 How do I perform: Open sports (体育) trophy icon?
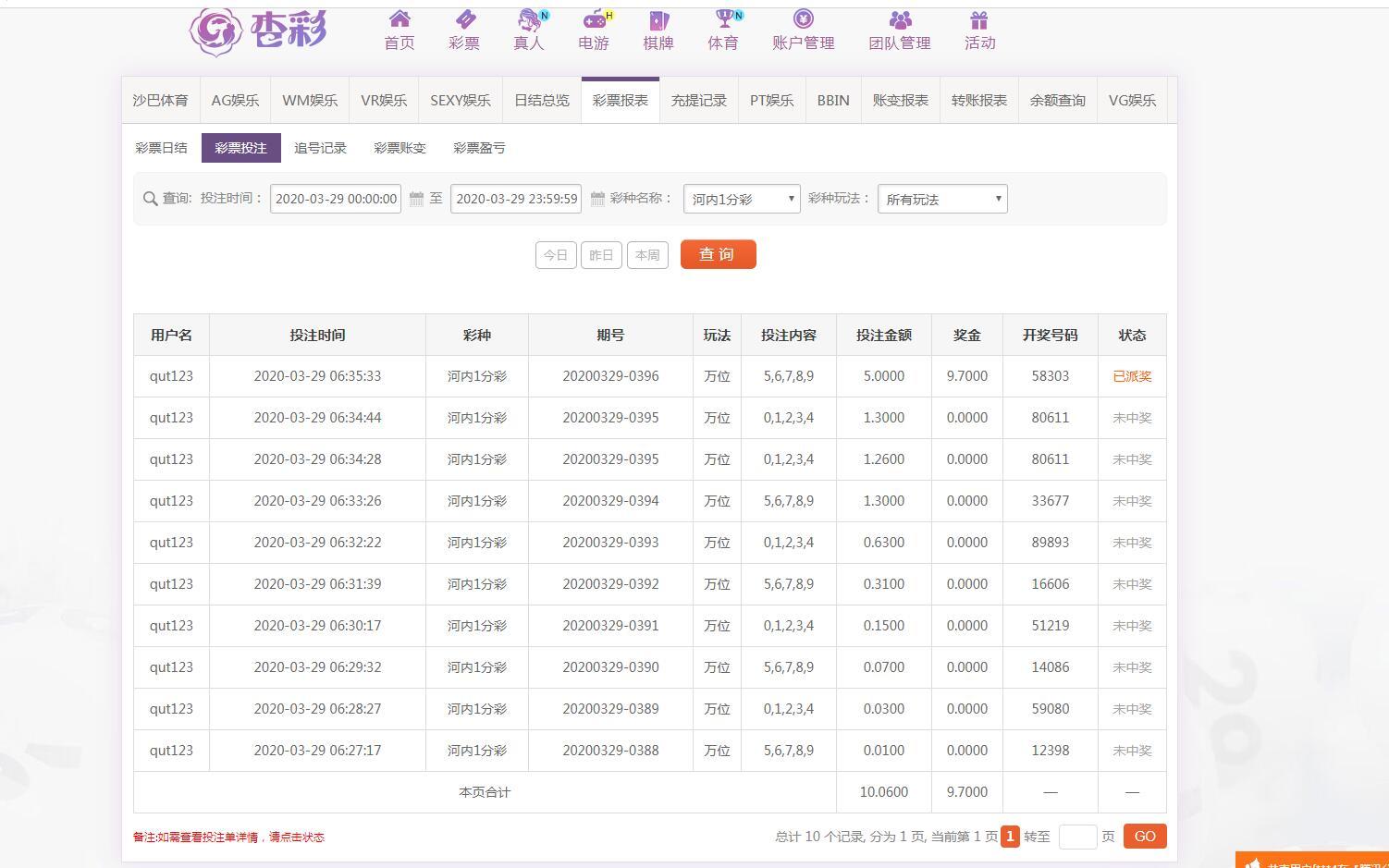722,19
